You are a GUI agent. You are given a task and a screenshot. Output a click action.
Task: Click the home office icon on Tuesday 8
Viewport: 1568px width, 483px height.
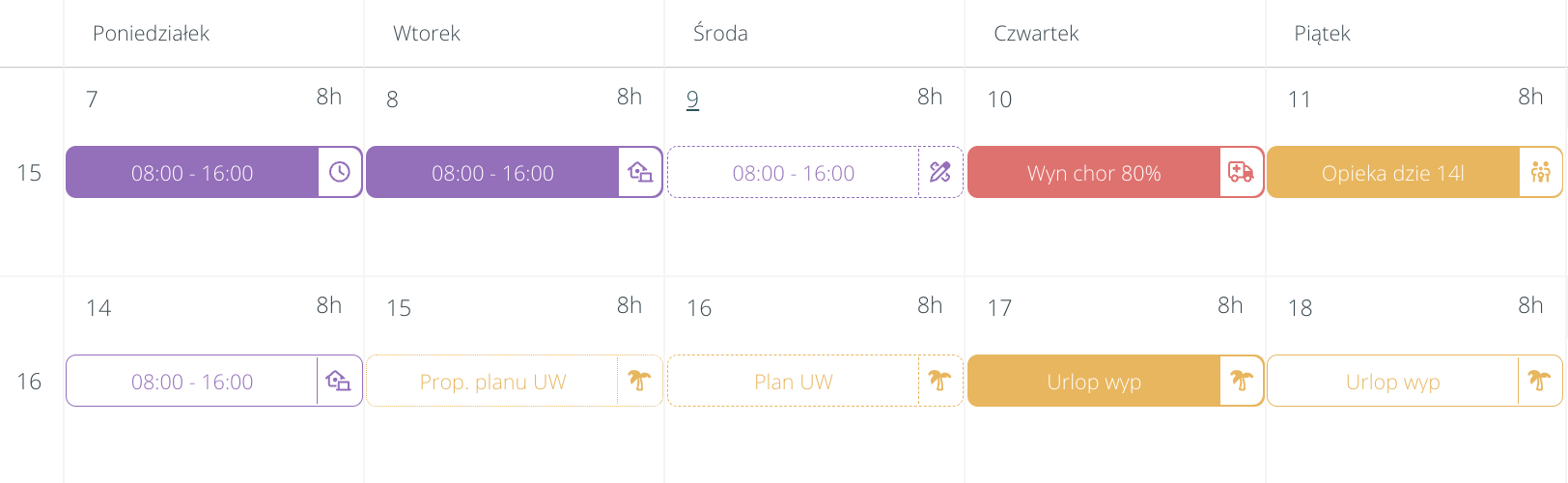tap(640, 172)
